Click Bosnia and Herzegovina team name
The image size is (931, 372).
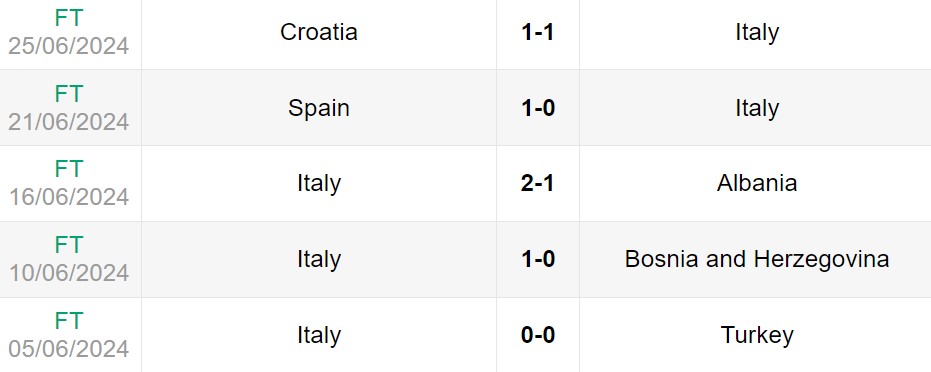coord(757,260)
